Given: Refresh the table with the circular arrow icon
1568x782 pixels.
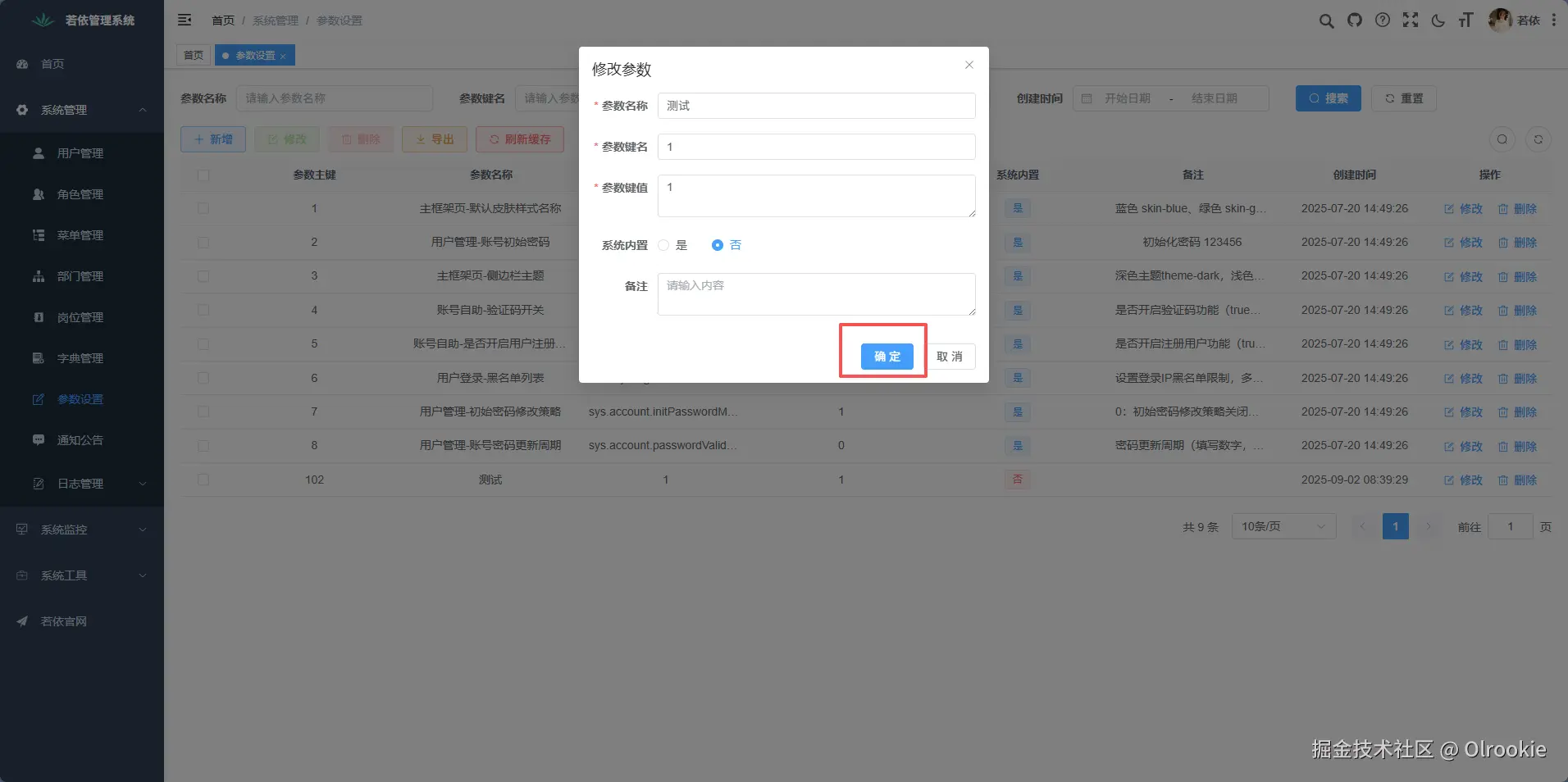Looking at the screenshot, I should [x=1539, y=139].
